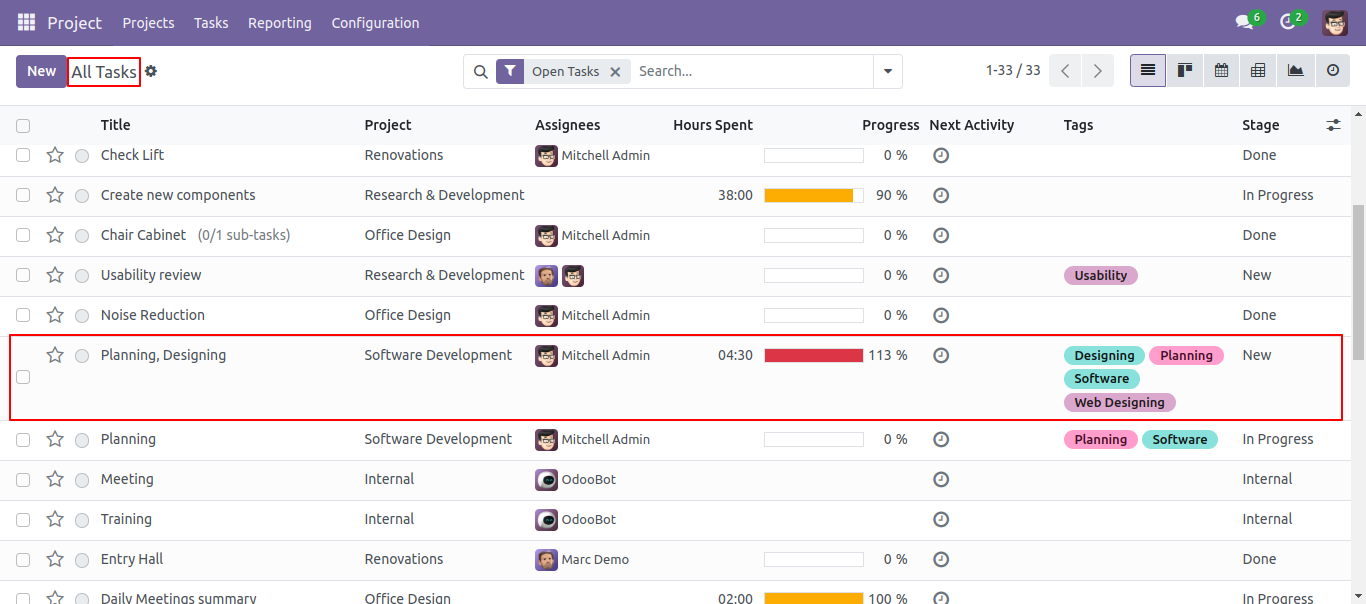
Task: Sort by Project column header
Action: (388, 125)
